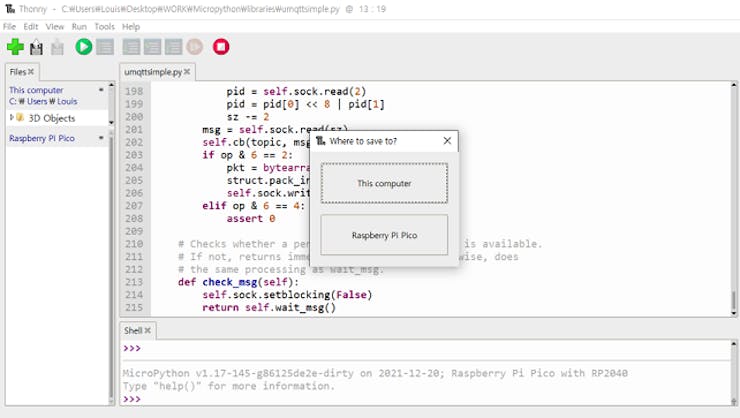Image resolution: width=740 pixels, height=418 pixels.
Task: Close the umqttsimple.py editor tab
Action: coord(187,72)
